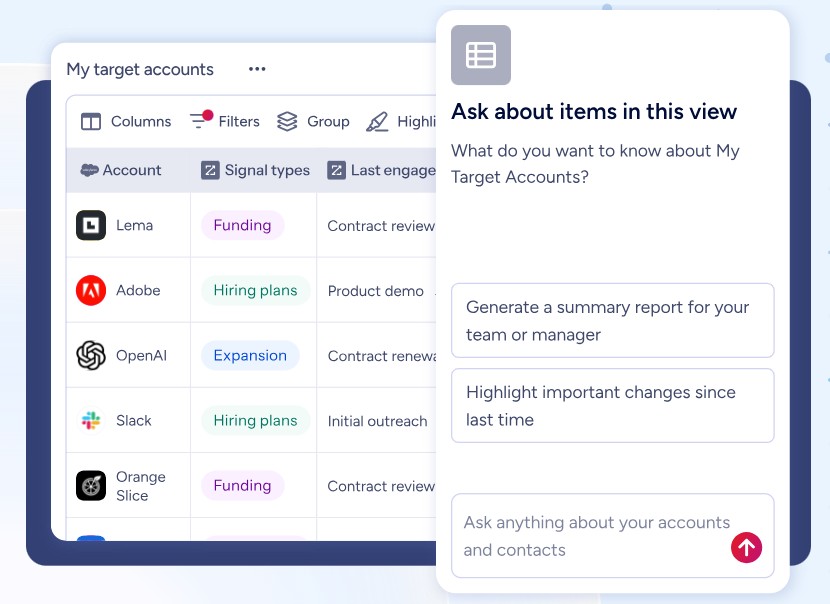Click the Highlight marker icon
This screenshot has width=830, height=604.
point(377,122)
